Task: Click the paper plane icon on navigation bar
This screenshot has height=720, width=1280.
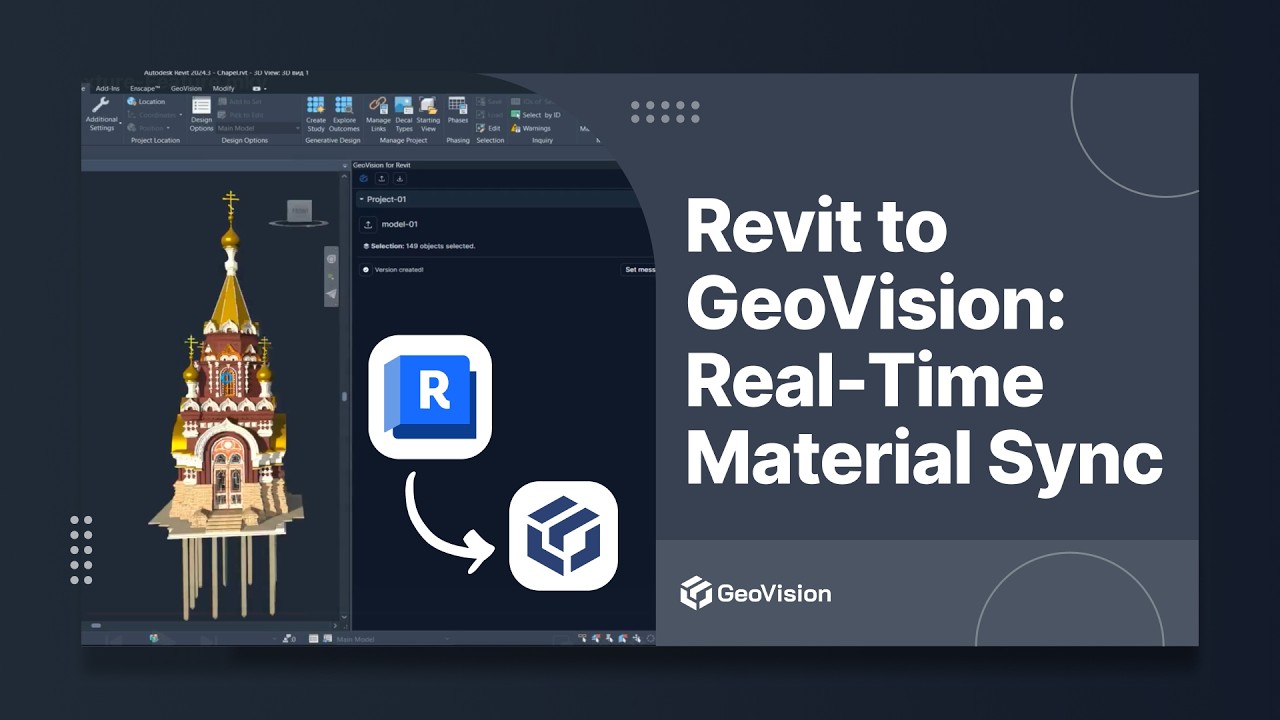Action: 331,294
